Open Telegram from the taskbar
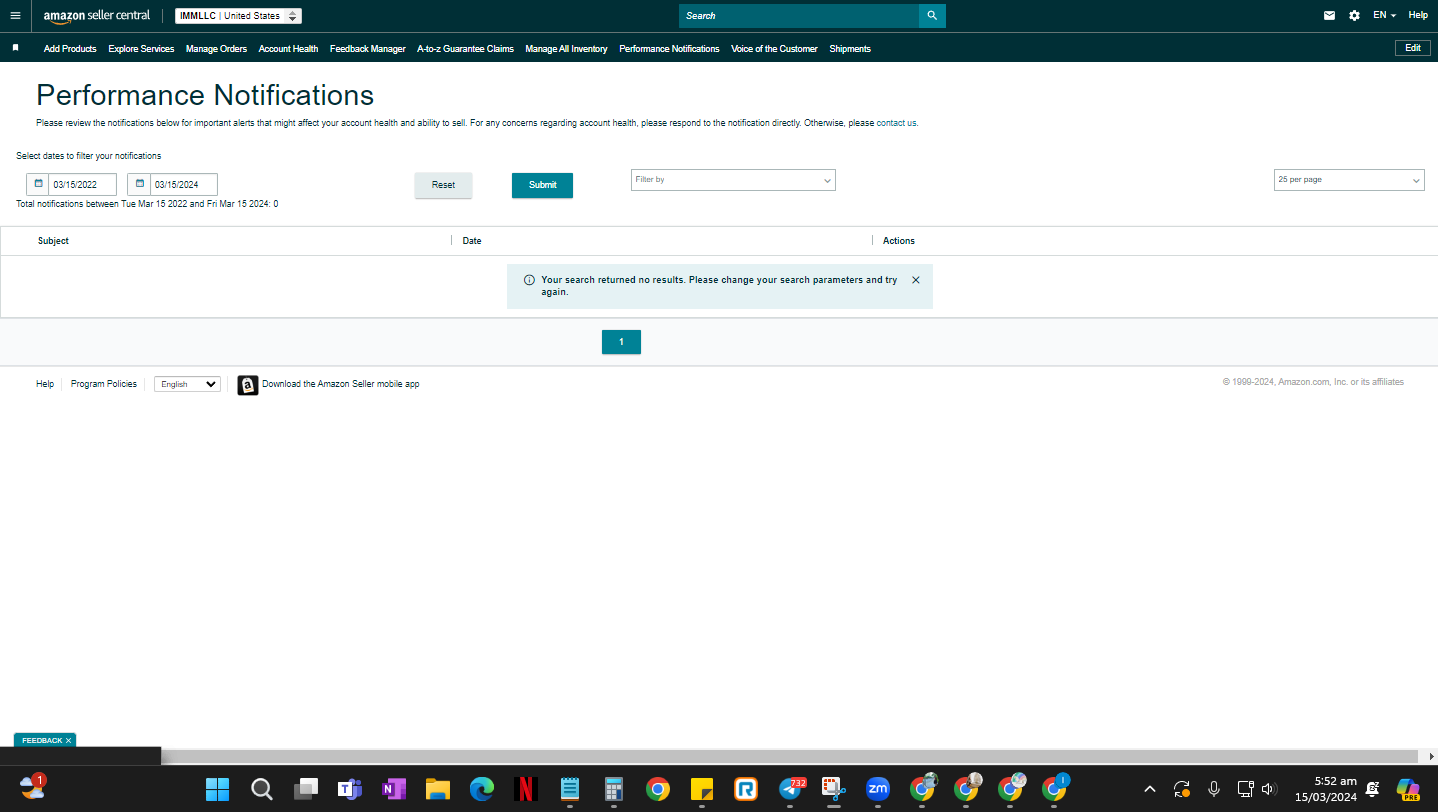 [791, 789]
